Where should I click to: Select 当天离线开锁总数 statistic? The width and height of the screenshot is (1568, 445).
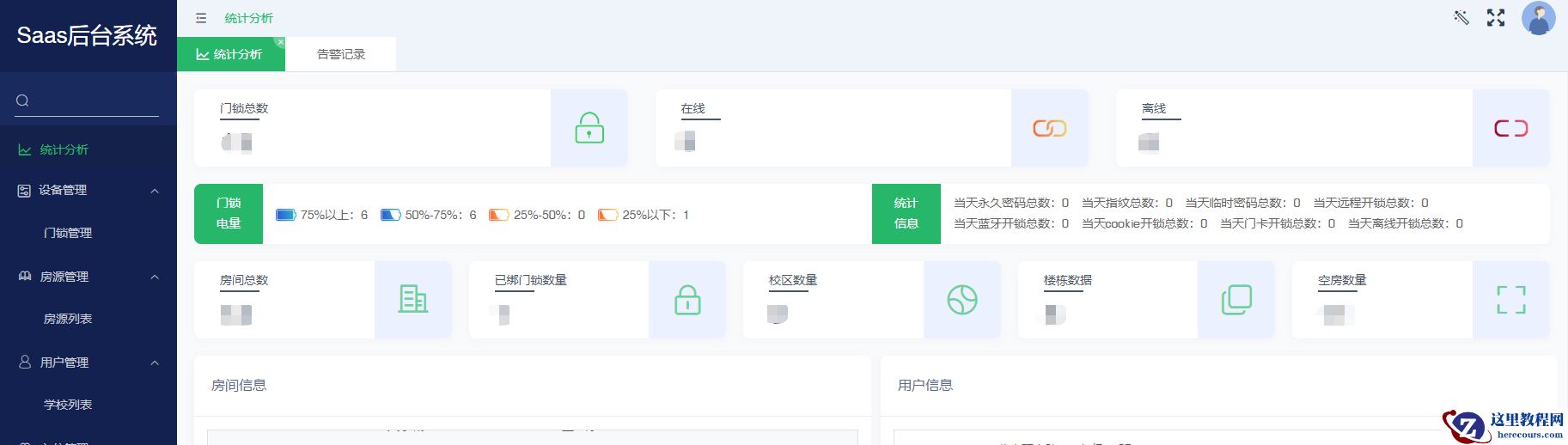(x=1406, y=223)
